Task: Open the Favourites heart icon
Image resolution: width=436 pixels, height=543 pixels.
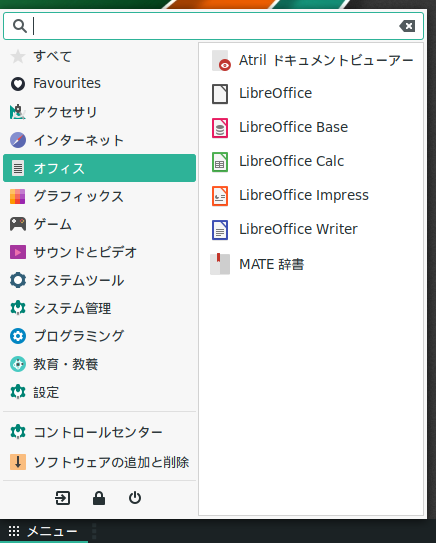Action: 18,84
